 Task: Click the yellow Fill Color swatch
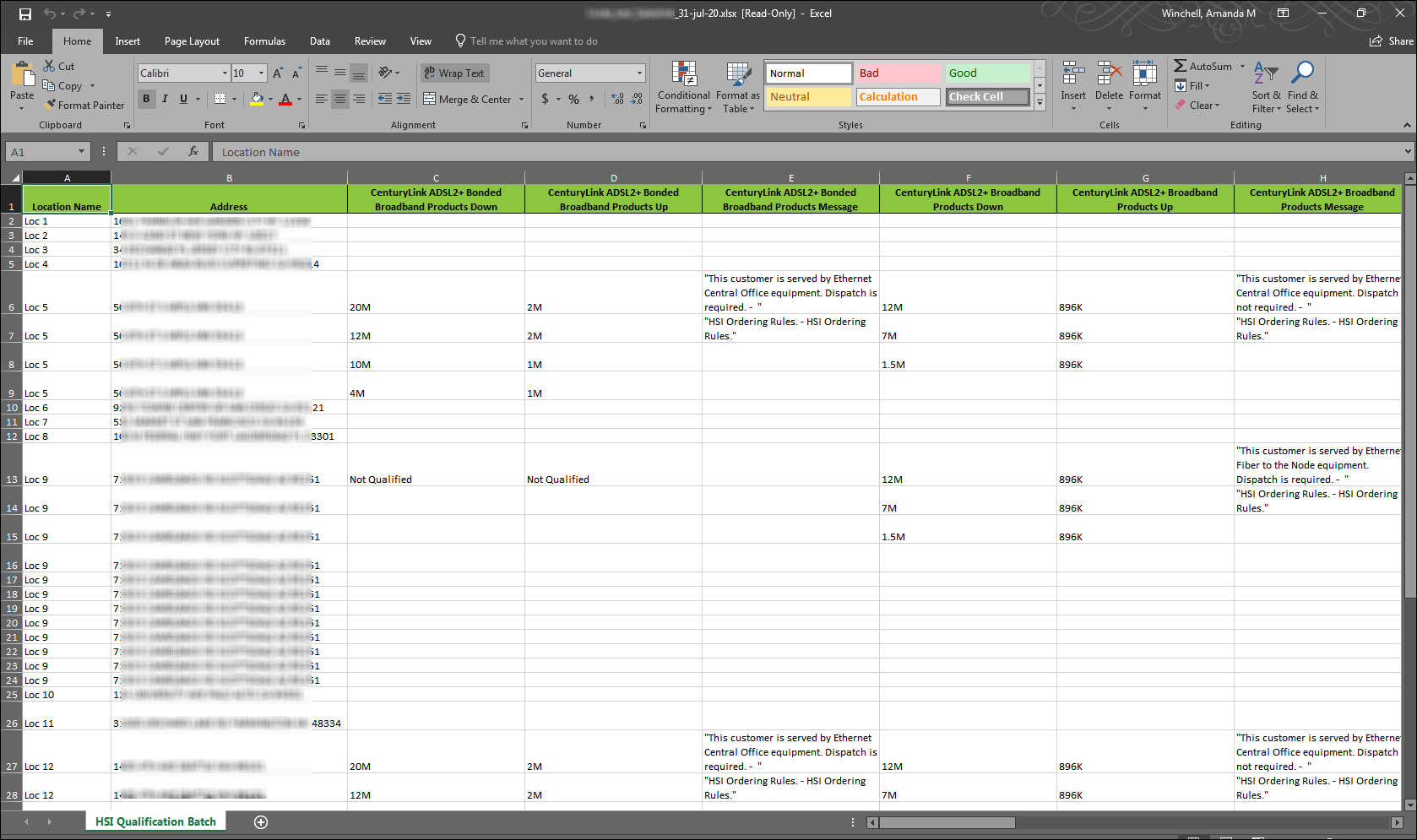tap(257, 99)
